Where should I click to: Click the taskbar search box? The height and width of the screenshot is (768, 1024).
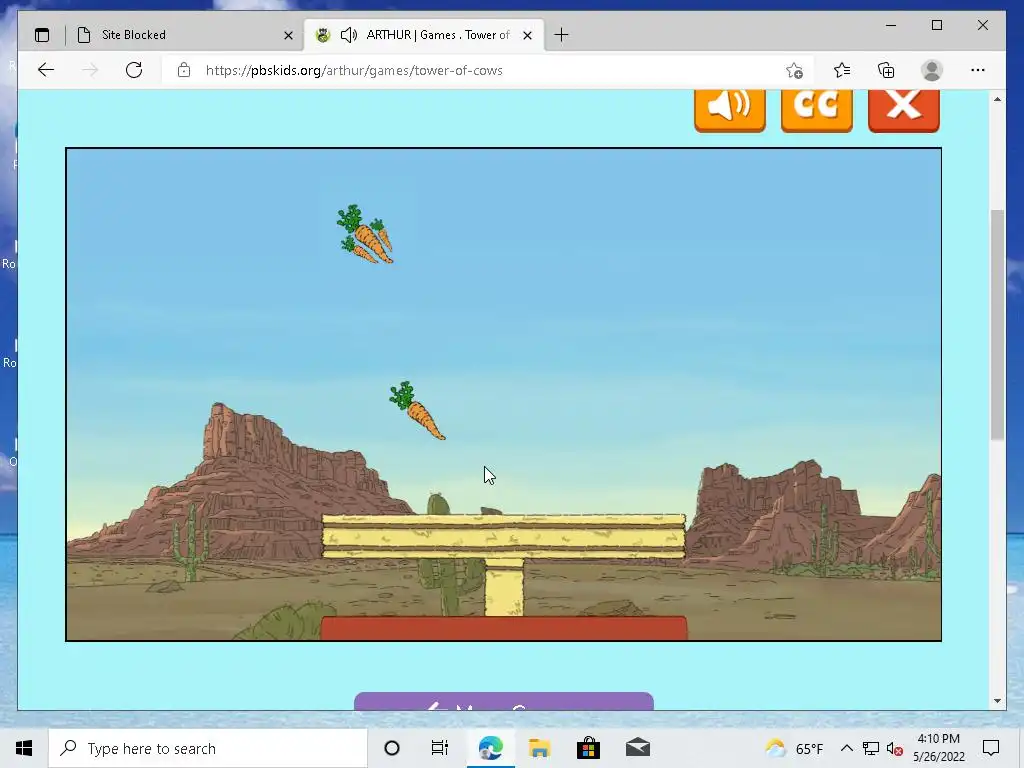click(x=208, y=748)
